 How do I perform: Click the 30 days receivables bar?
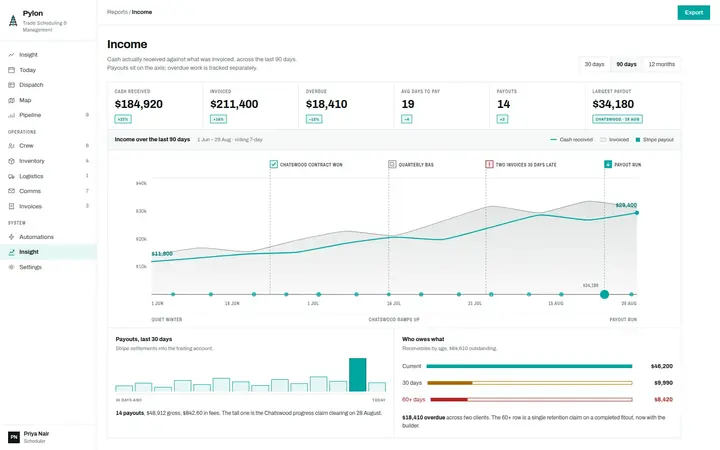tap(529, 382)
